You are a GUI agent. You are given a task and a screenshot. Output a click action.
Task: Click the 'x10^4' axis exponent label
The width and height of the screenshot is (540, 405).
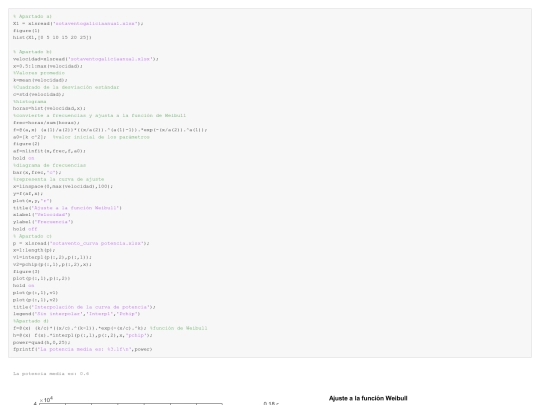tap(46, 400)
